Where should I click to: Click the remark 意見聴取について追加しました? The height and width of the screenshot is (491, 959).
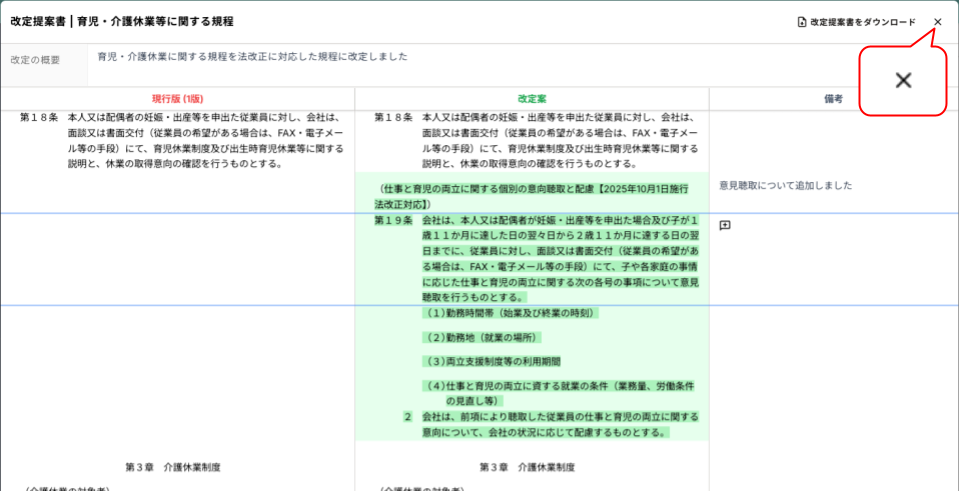[x=785, y=186]
